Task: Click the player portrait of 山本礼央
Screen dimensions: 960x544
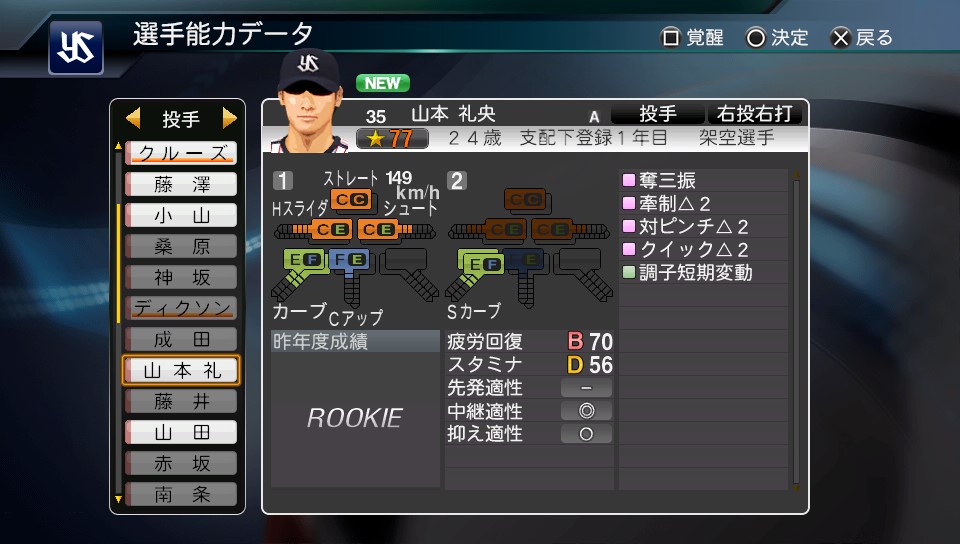Action: (x=308, y=101)
